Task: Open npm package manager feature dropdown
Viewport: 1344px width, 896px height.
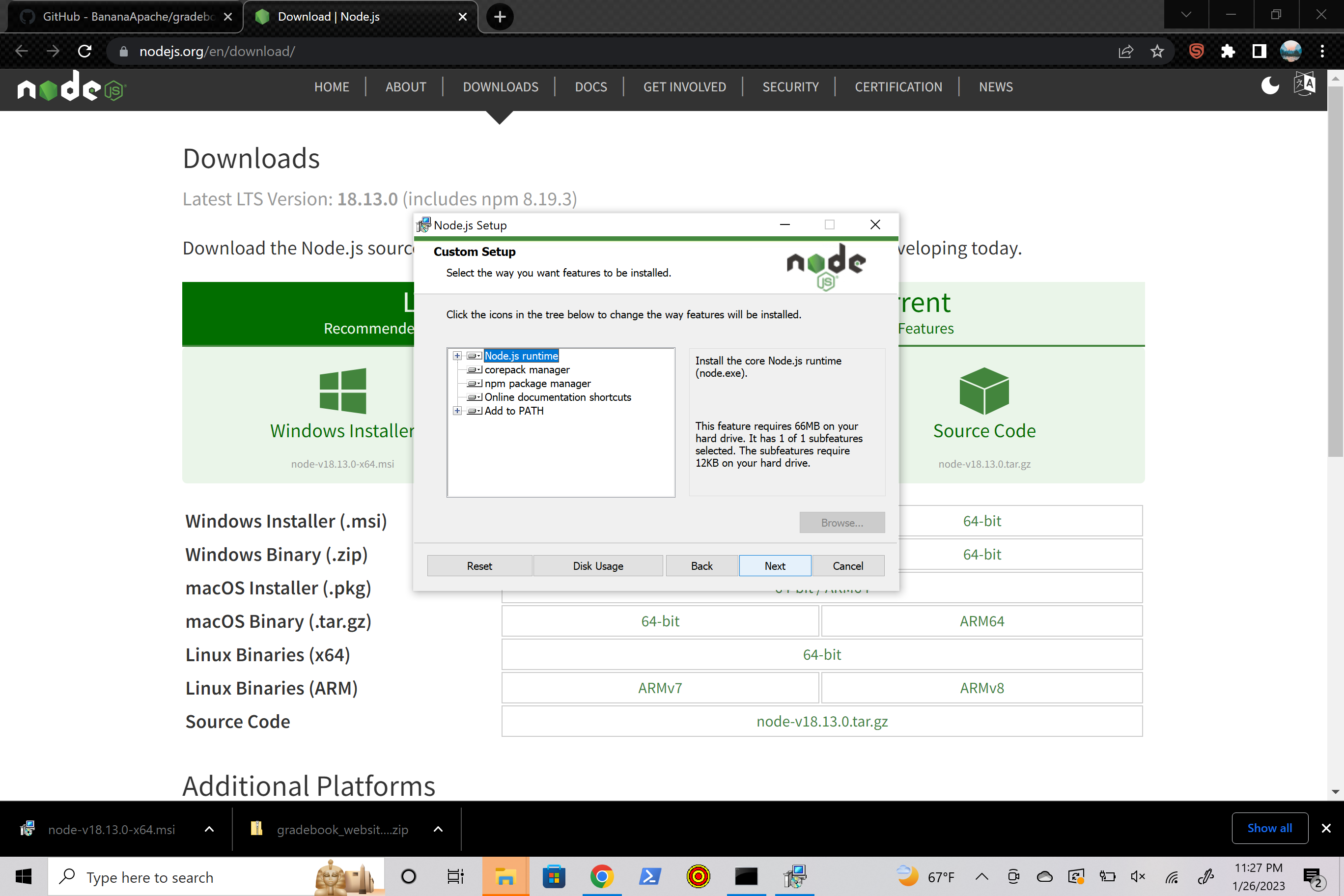Action: point(475,384)
